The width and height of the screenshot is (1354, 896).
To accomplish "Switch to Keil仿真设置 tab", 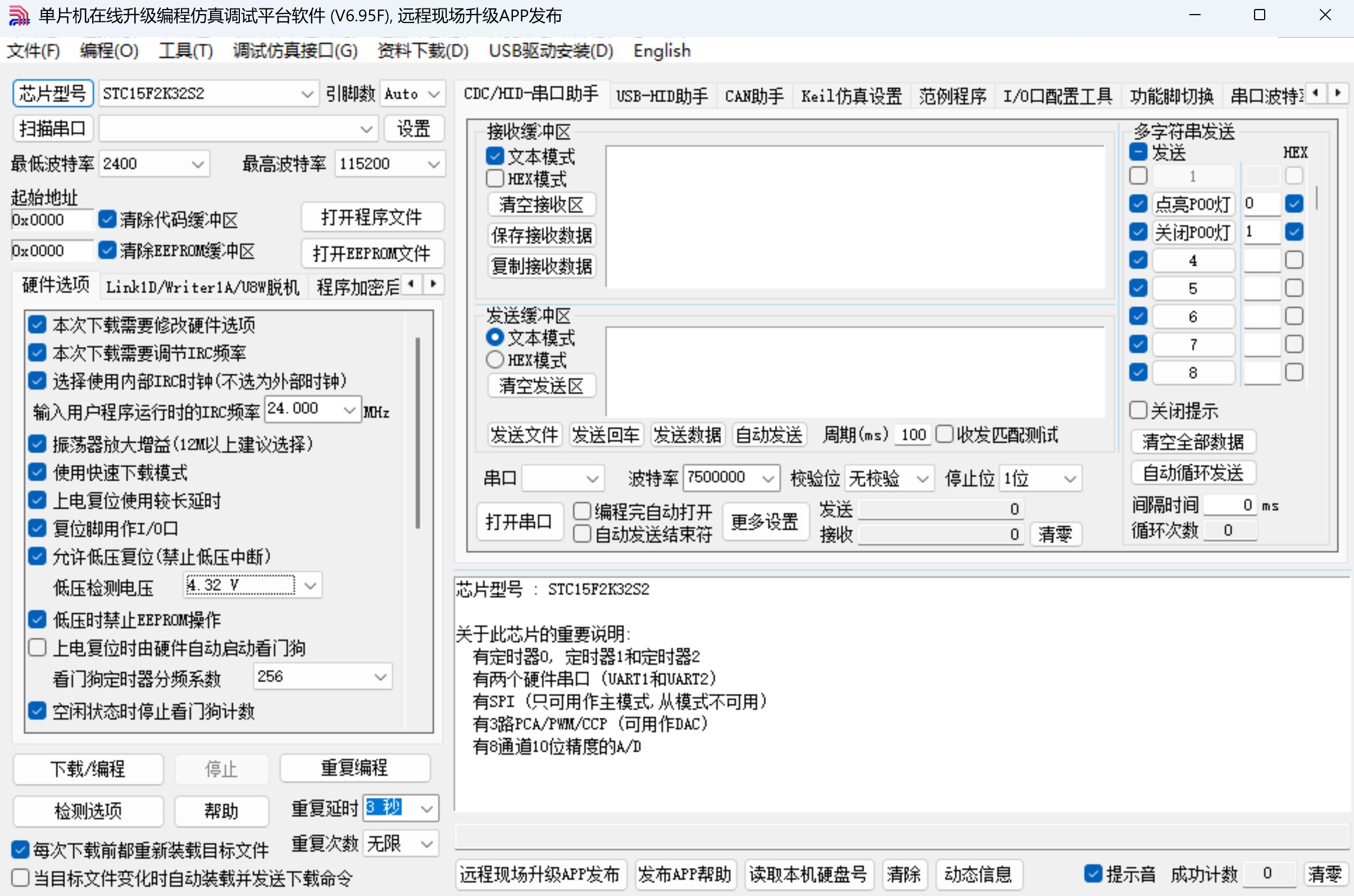I will click(851, 96).
